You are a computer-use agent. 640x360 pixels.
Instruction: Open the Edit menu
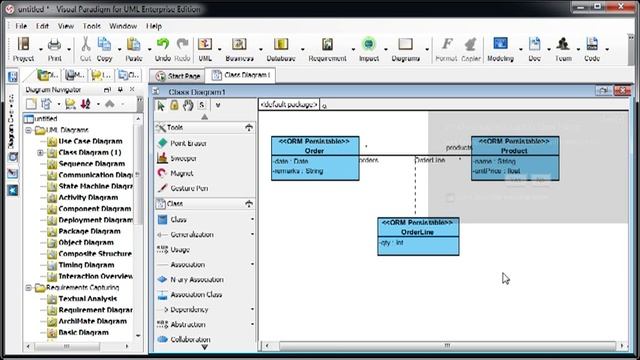click(x=42, y=26)
